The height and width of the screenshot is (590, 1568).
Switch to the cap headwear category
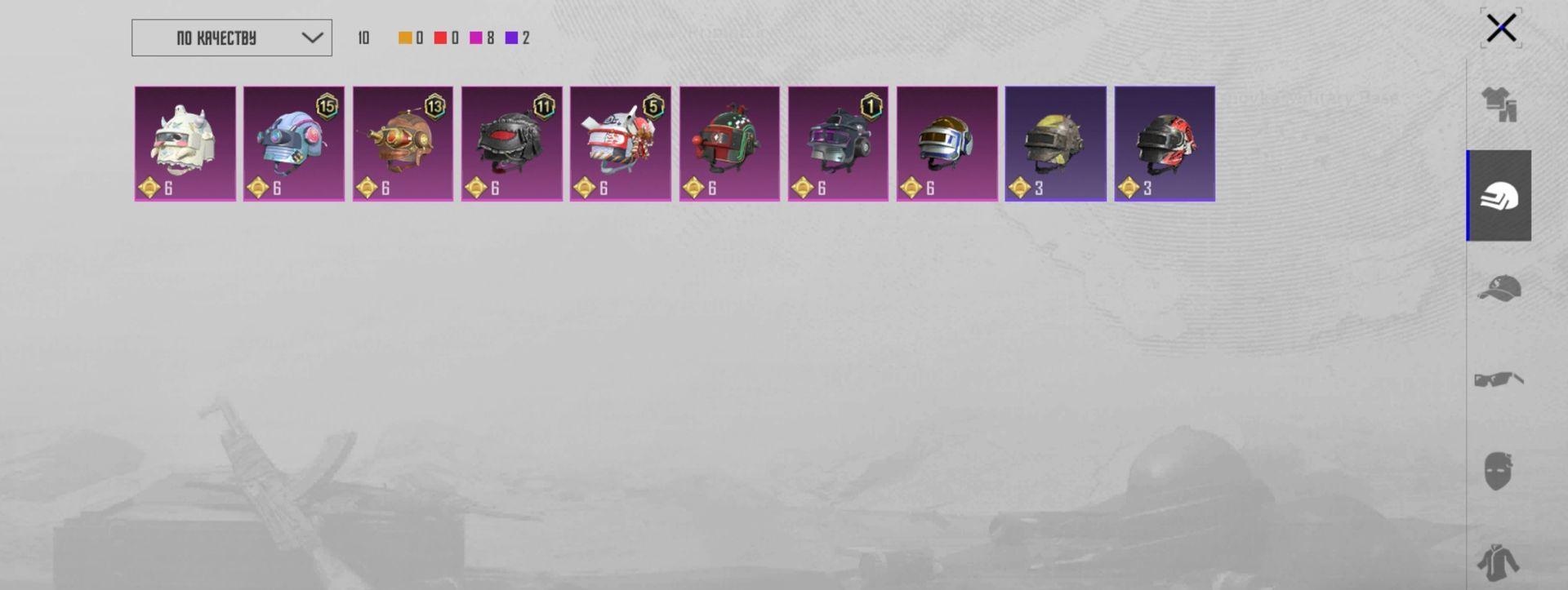1499,288
